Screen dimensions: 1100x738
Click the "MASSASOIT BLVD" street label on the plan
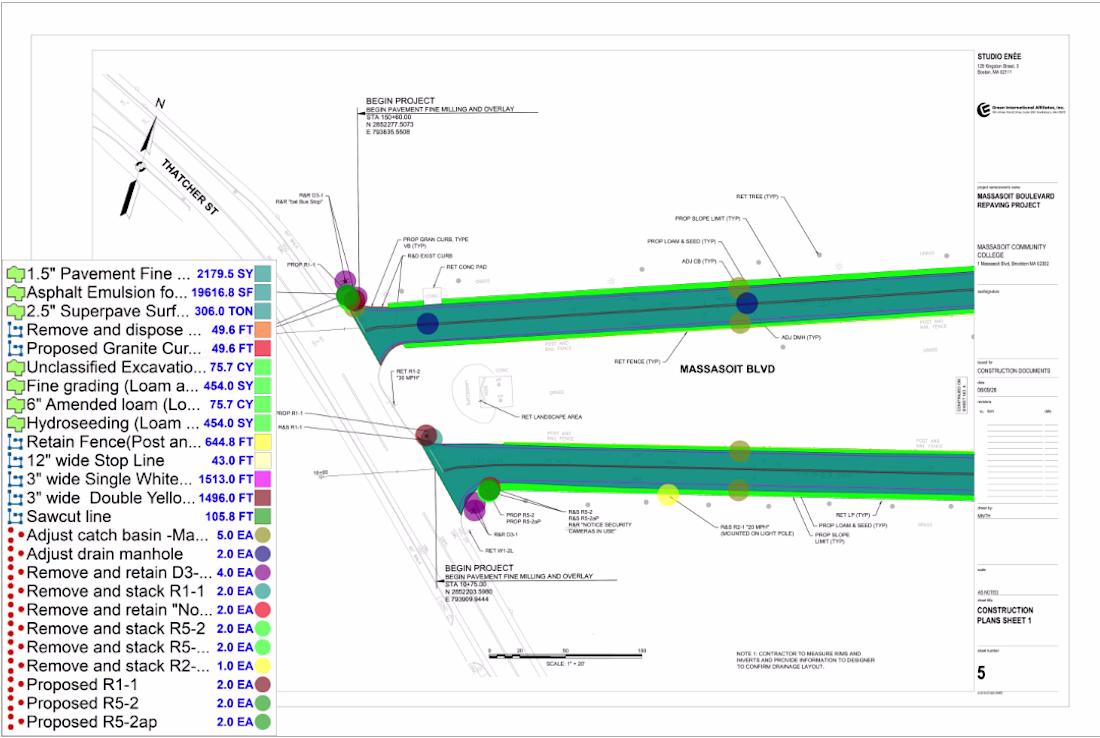(727, 369)
